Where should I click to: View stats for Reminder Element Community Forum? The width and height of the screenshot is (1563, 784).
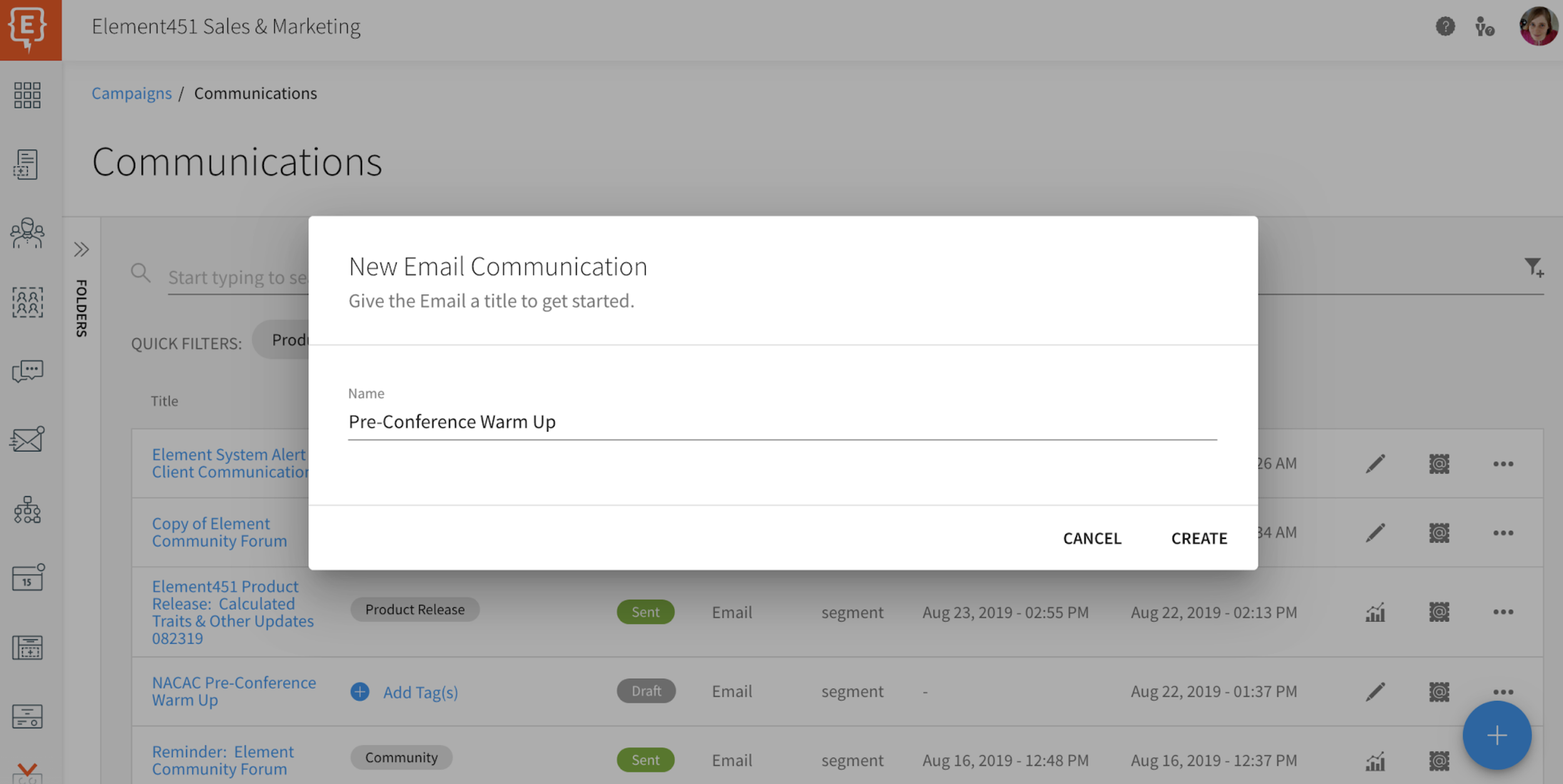[1375, 761]
